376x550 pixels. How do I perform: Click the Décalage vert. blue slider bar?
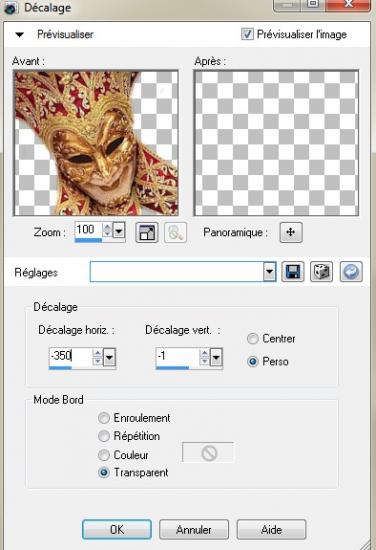[x=173, y=368]
